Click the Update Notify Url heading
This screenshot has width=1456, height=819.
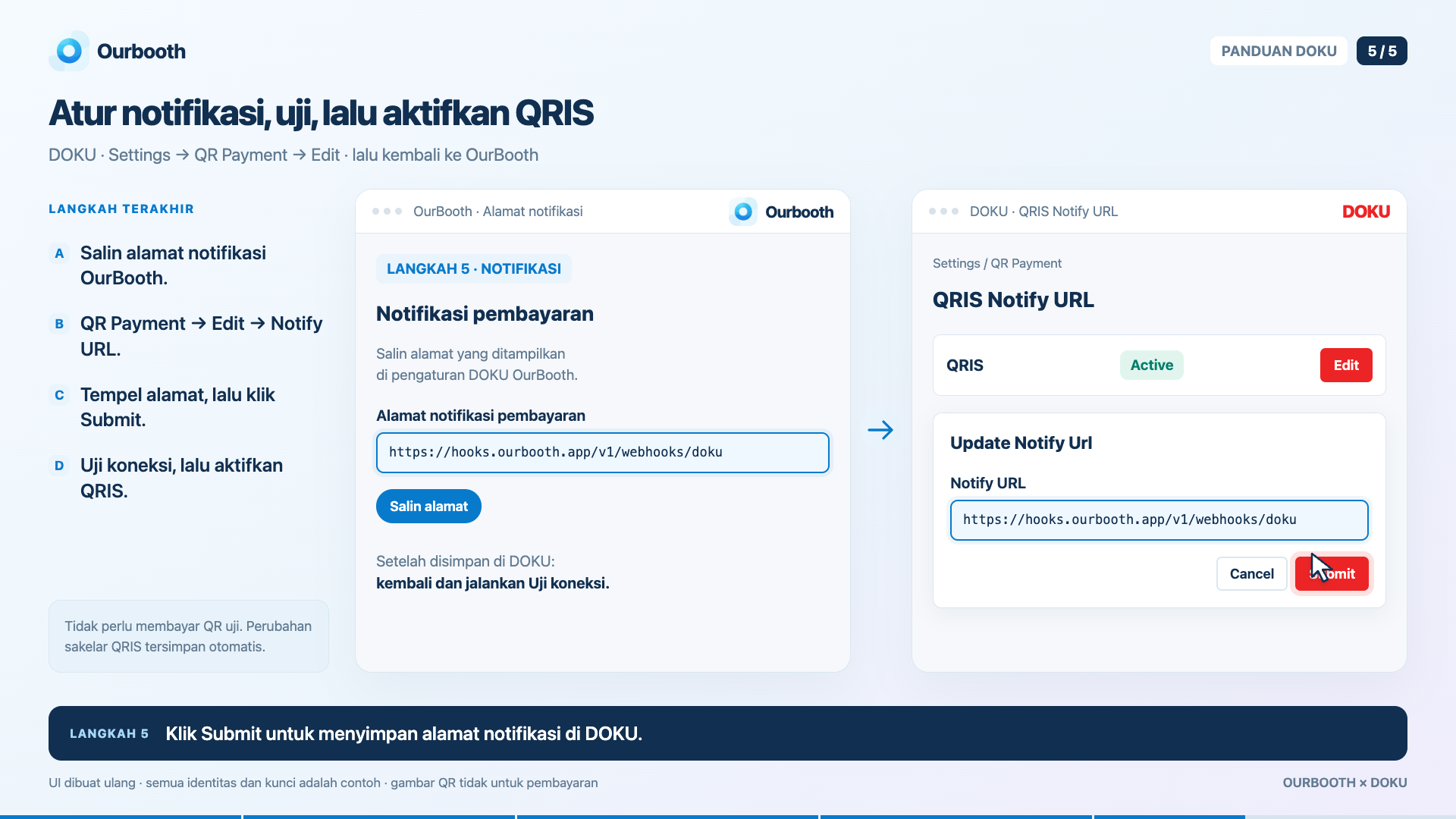1021,443
